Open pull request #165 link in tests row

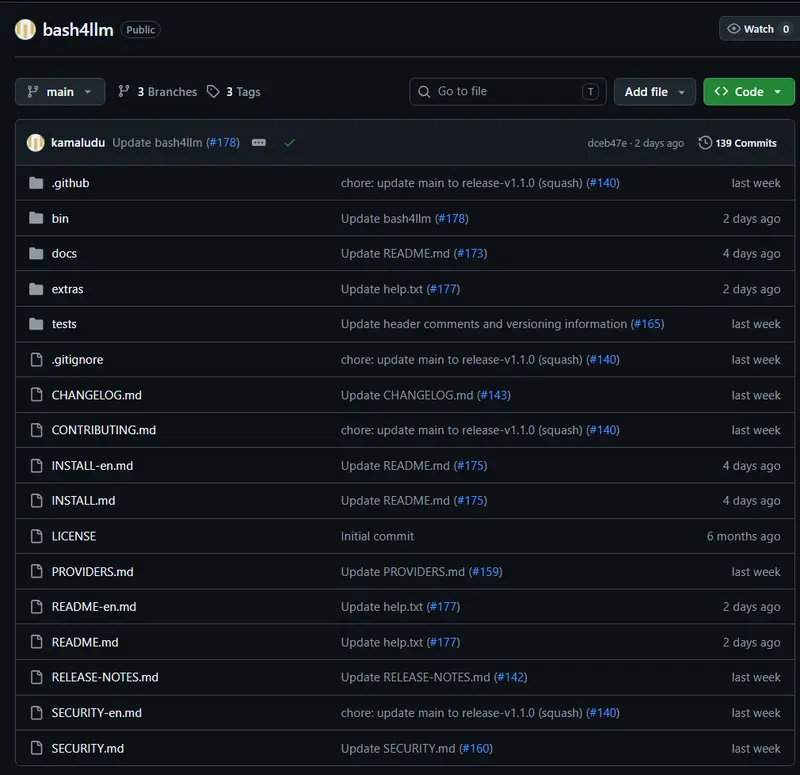pos(647,324)
